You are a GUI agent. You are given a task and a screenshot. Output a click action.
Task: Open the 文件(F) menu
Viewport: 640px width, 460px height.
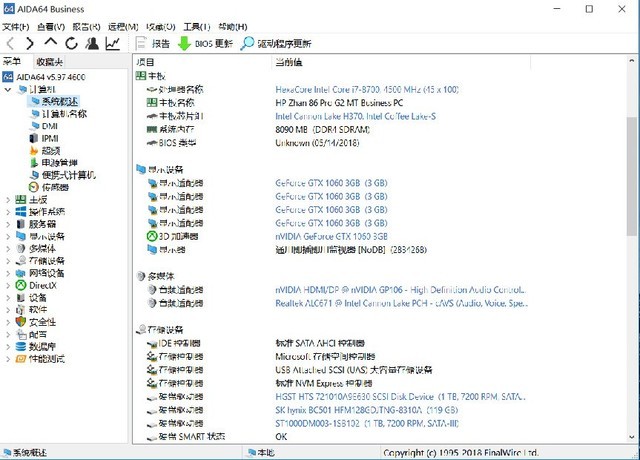16,27
